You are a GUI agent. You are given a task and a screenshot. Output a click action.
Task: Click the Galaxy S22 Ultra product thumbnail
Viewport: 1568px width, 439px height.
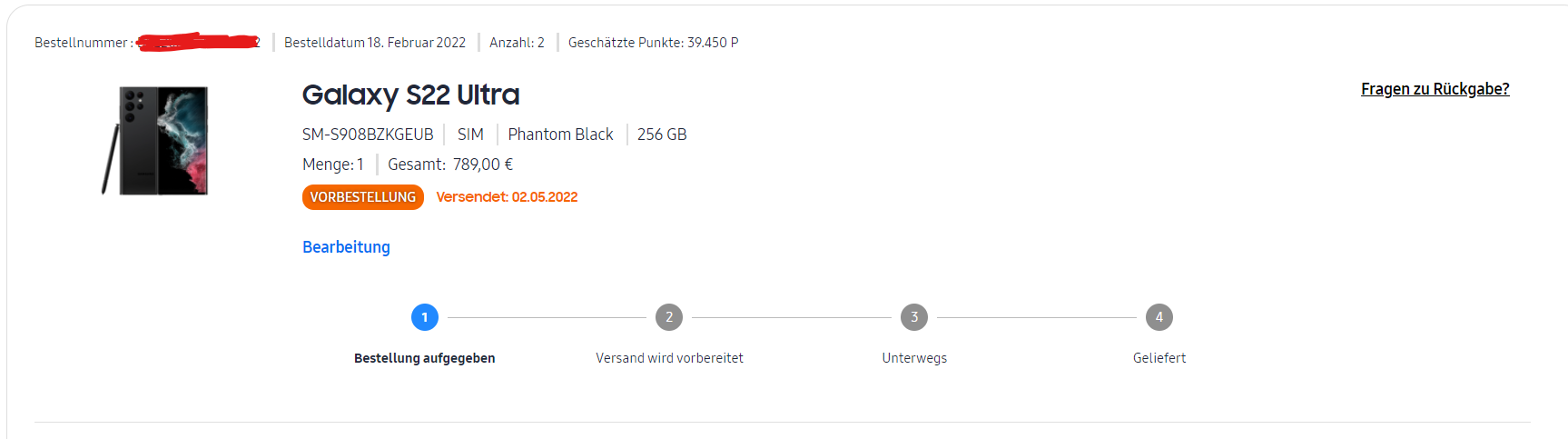coord(155,141)
